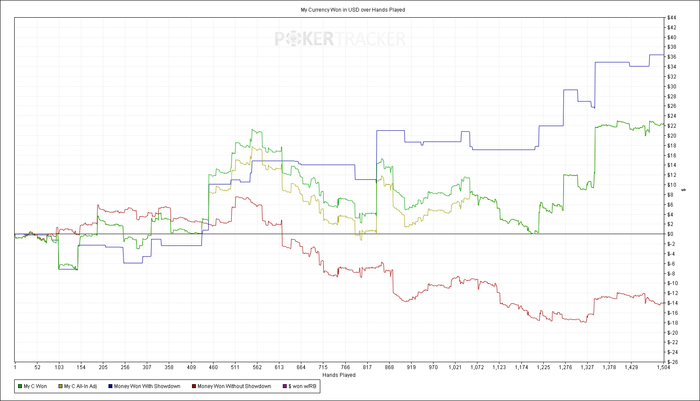Image resolution: width=700 pixels, height=401 pixels.
Task: Click the 817 x-axis tick label
Action: tap(367, 368)
